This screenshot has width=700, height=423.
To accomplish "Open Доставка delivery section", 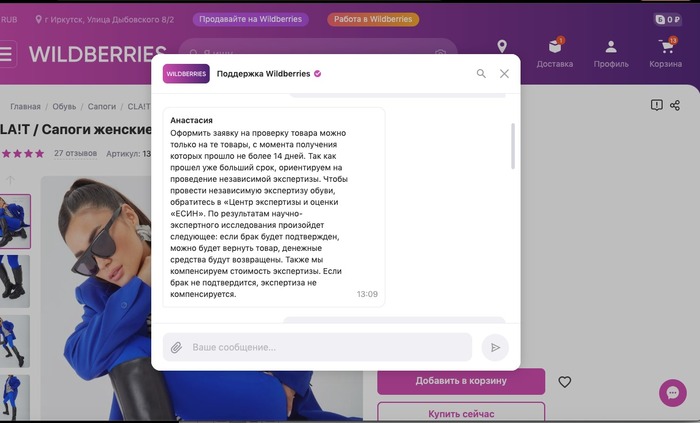I will tap(554, 53).
